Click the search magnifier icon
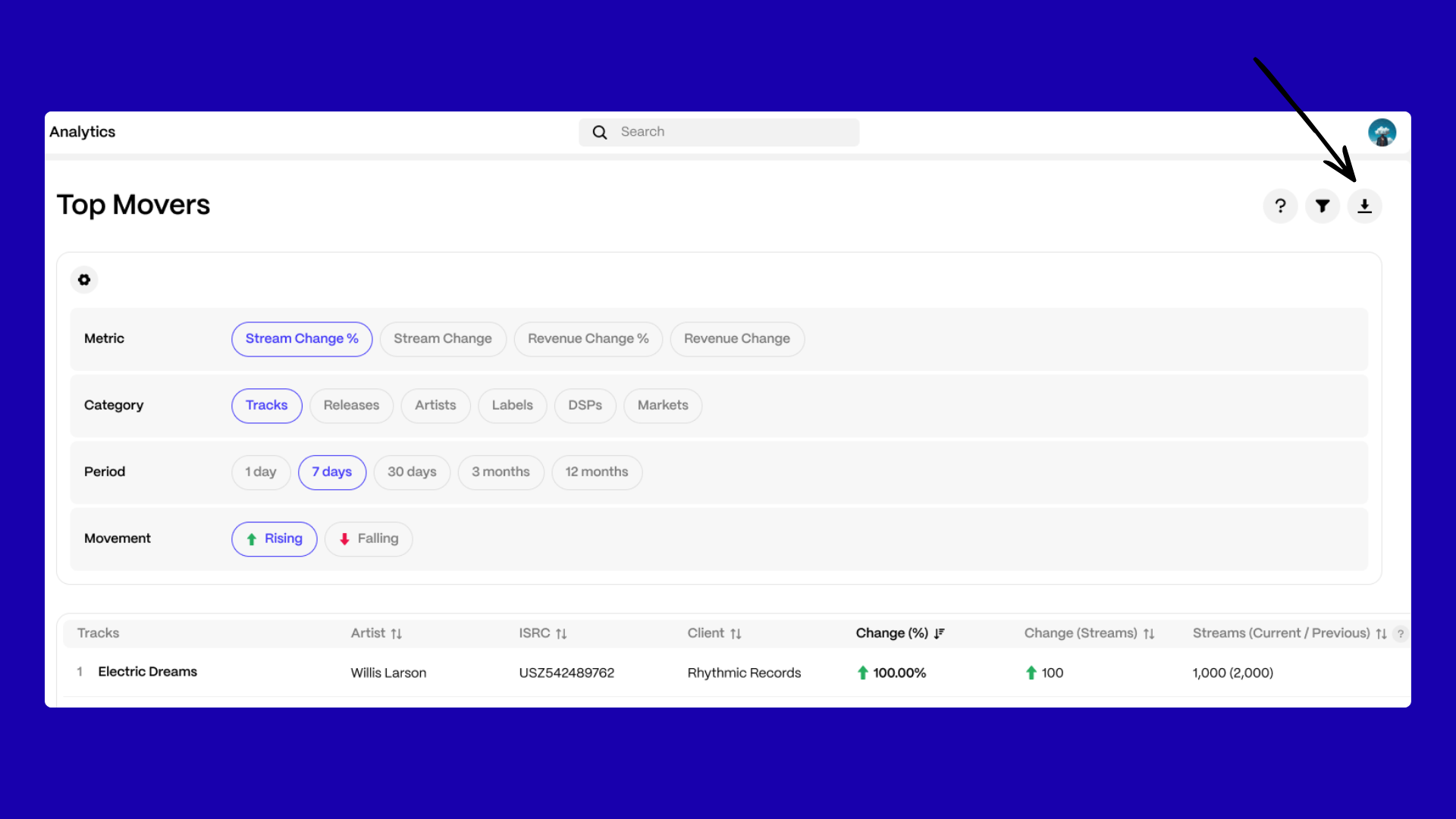Image resolution: width=1456 pixels, height=819 pixels. (x=600, y=133)
